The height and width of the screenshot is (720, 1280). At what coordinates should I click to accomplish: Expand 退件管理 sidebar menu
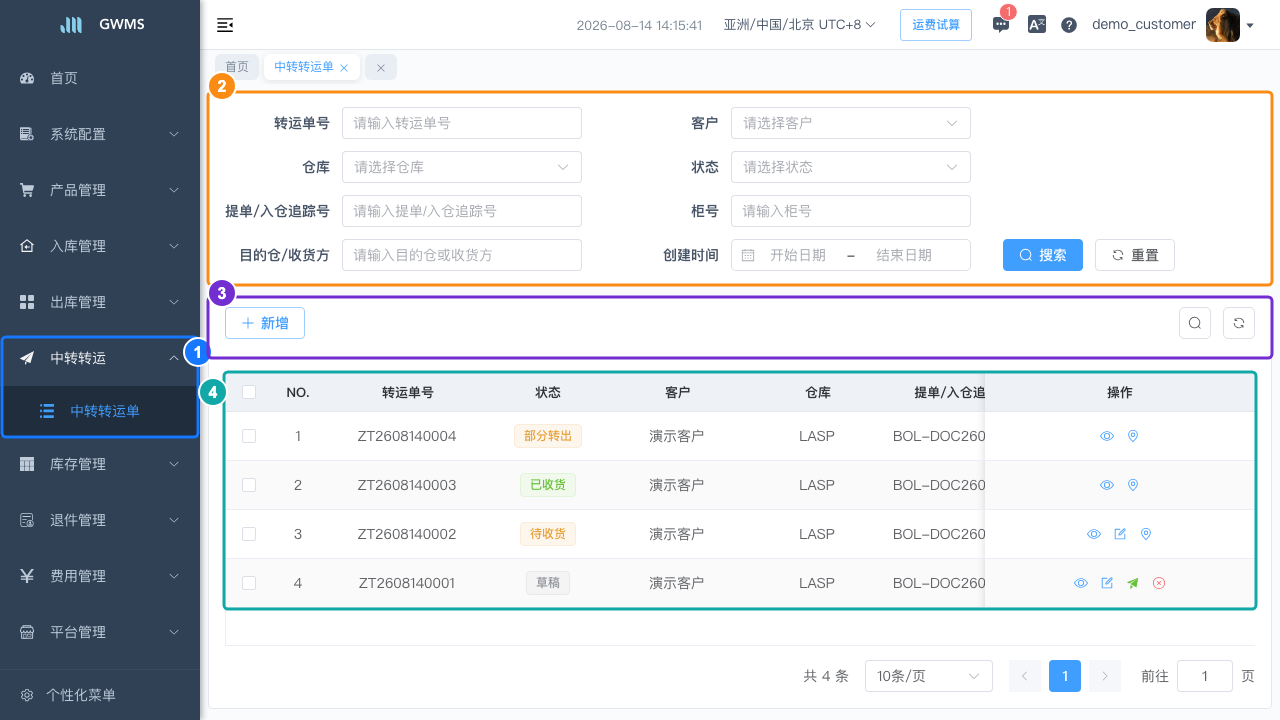tap(100, 520)
